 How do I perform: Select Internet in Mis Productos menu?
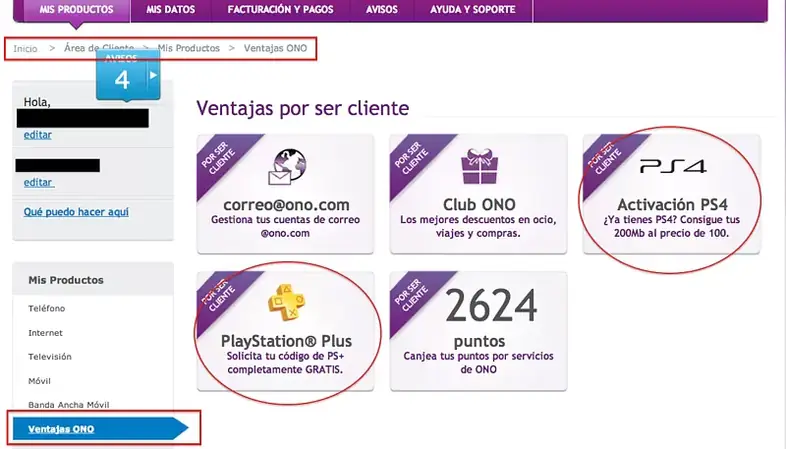click(x=45, y=333)
